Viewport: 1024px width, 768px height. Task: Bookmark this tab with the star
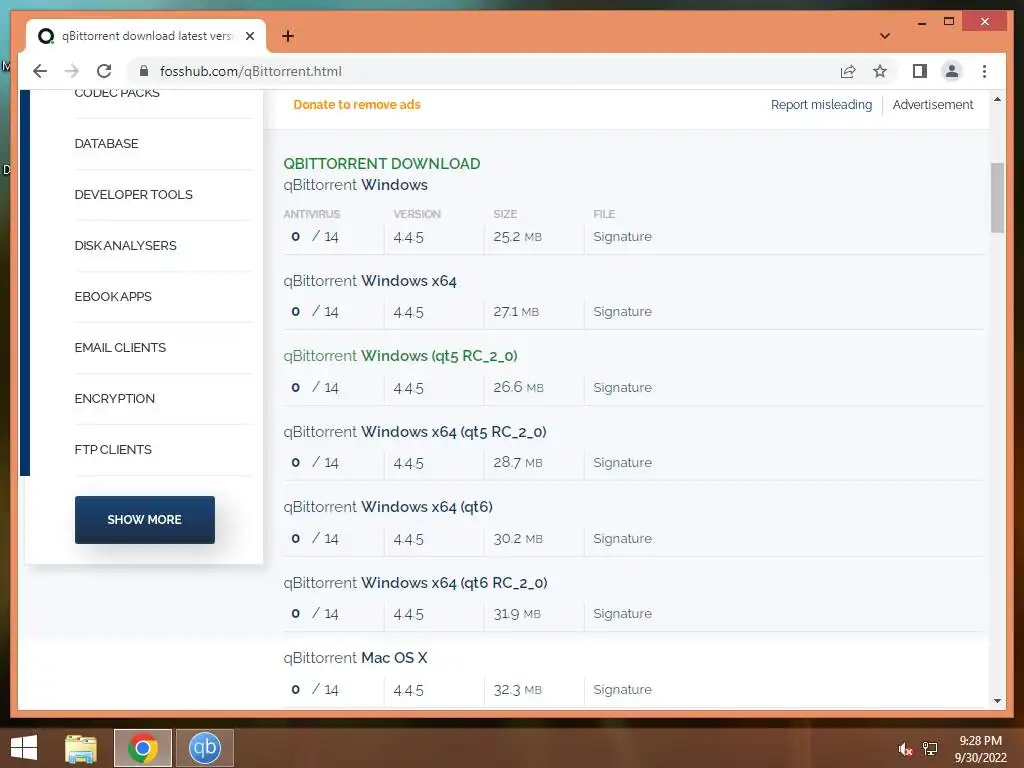click(880, 71)
